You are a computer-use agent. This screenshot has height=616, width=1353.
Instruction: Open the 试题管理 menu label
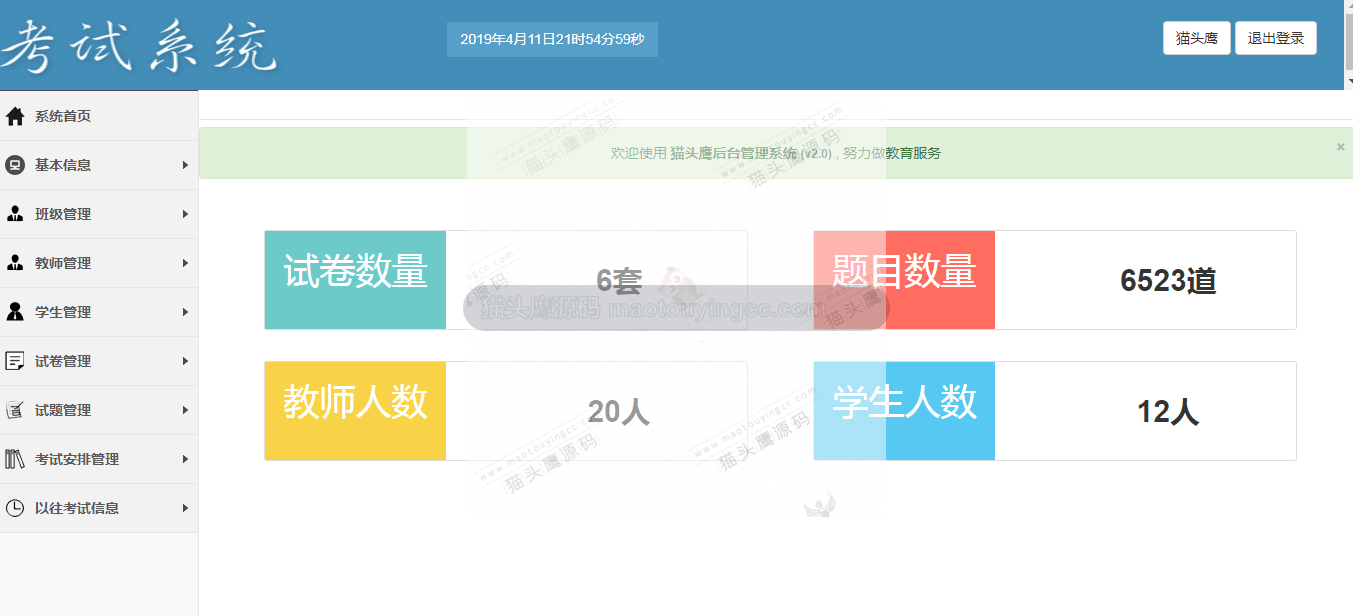pos(63,410)
